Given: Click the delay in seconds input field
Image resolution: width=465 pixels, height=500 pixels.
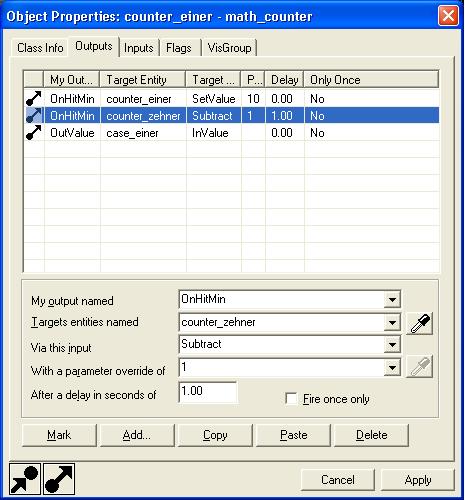Looking at the screenshot, I should [208, 391].
